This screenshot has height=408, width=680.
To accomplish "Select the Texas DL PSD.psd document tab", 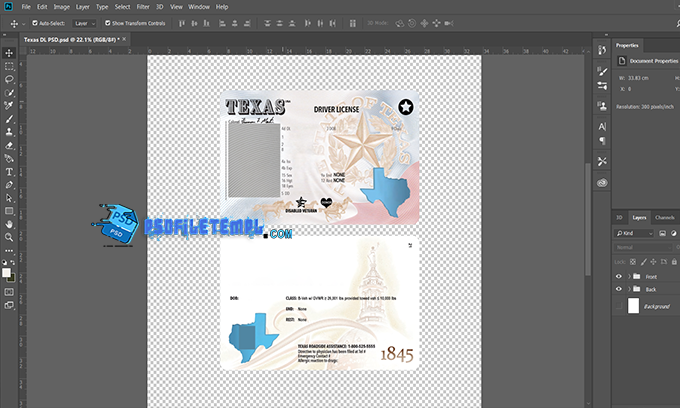I will click(x=72, y=39).
